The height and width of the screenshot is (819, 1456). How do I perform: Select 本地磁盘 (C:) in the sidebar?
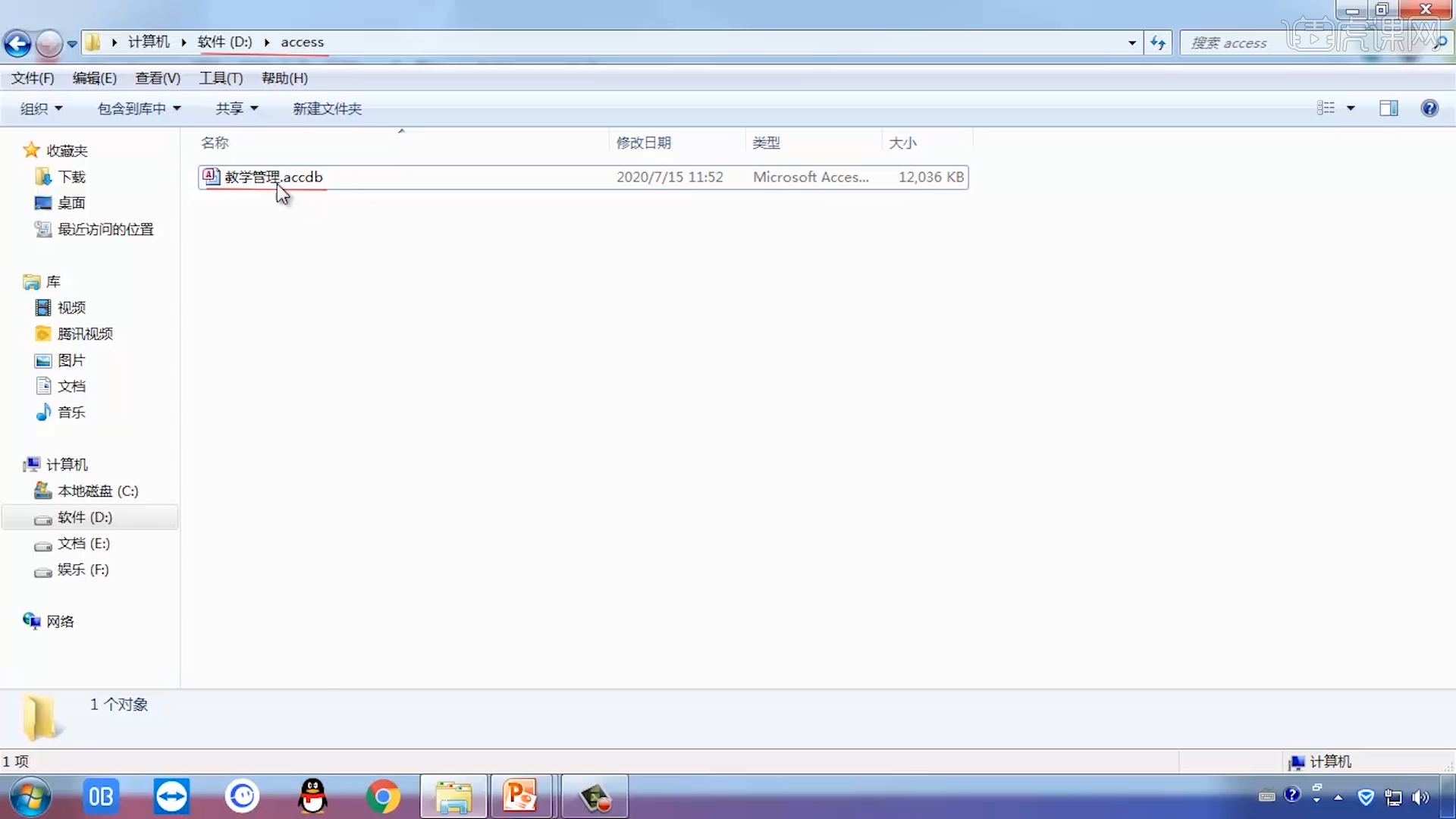(x=98, y=491)
